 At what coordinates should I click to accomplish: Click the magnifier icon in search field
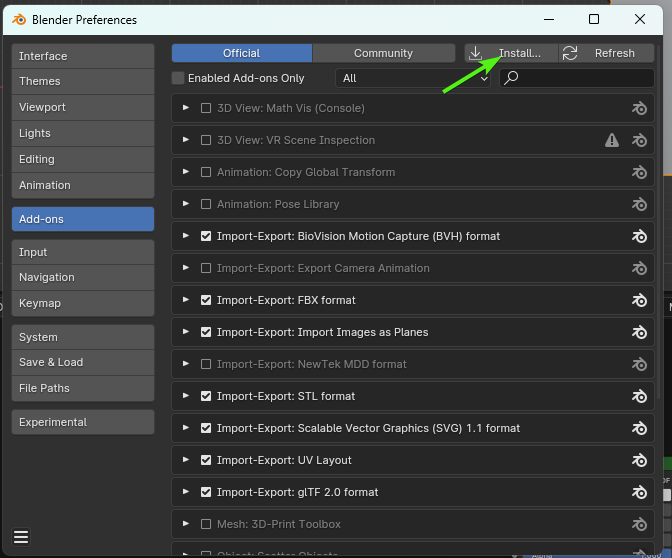[x=511, y=78]
